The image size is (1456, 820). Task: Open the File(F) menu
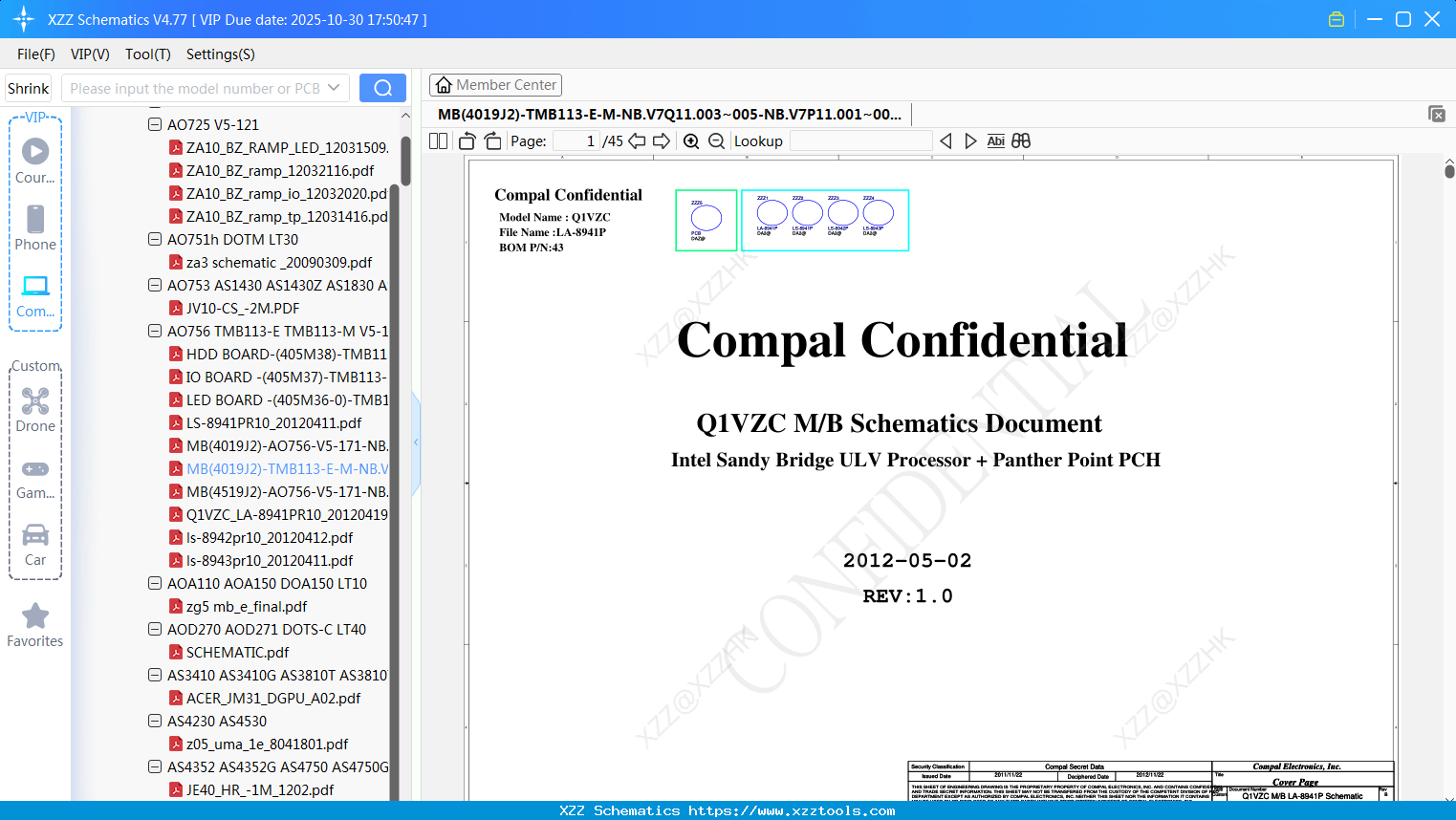[x=36, y=54]
